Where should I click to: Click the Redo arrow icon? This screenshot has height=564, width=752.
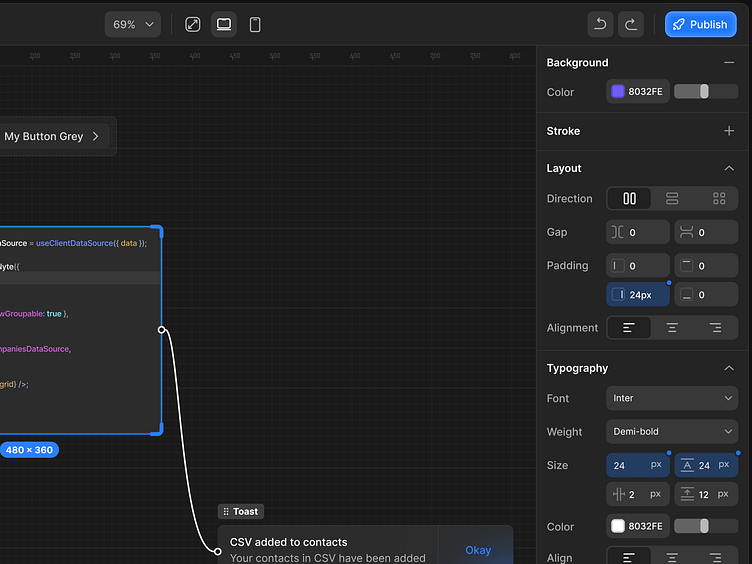[x=630, y=24]
